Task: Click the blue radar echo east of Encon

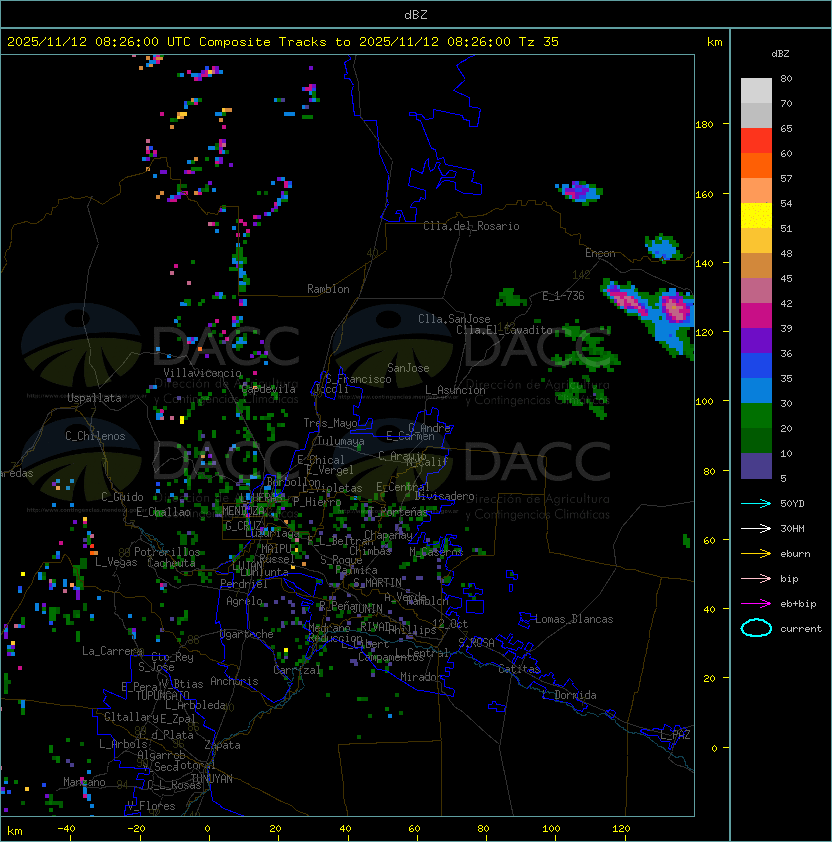Action: click(x=664, y=248)
